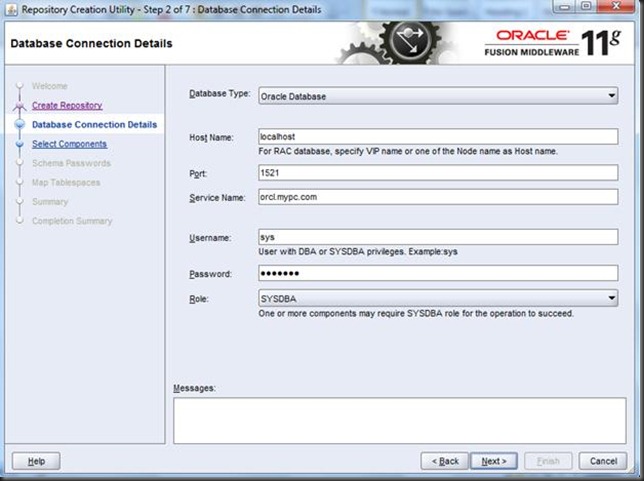The height and width of the screenshot is (481, 644).
Task: Select the Database Connection Details step
Action: click(94, 124)
